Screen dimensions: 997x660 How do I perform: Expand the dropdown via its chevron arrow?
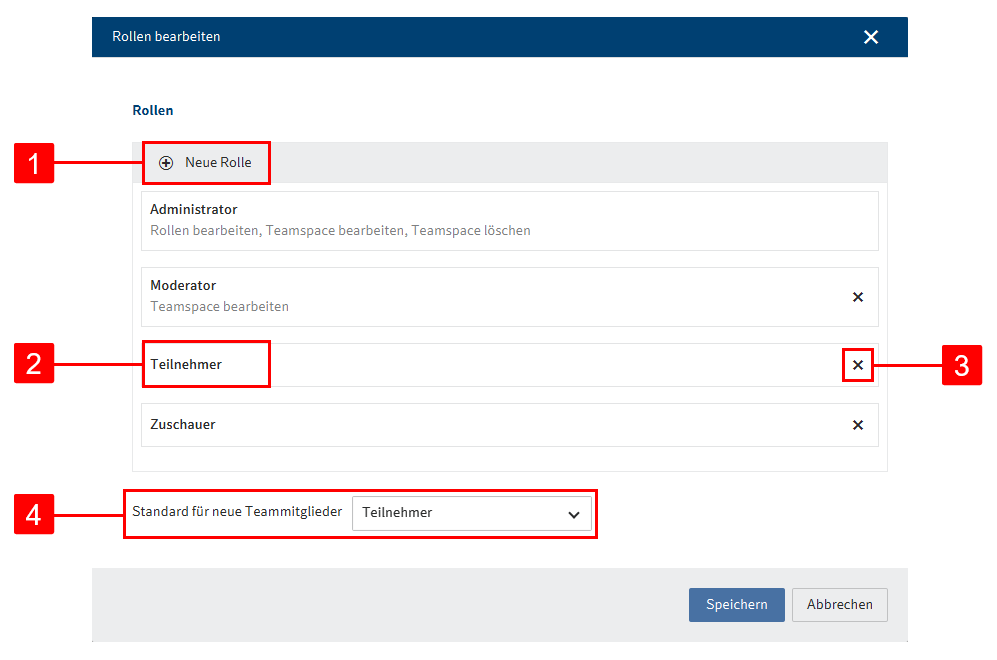click(574, 514)
